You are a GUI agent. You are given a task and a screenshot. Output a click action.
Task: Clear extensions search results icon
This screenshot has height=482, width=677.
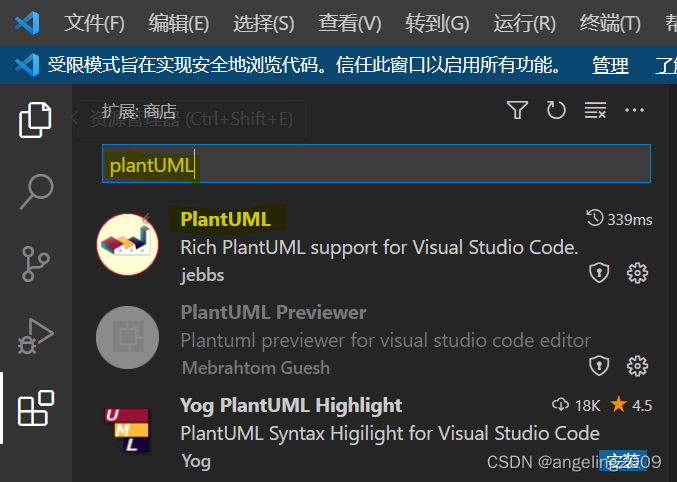(x=595, y=110)
